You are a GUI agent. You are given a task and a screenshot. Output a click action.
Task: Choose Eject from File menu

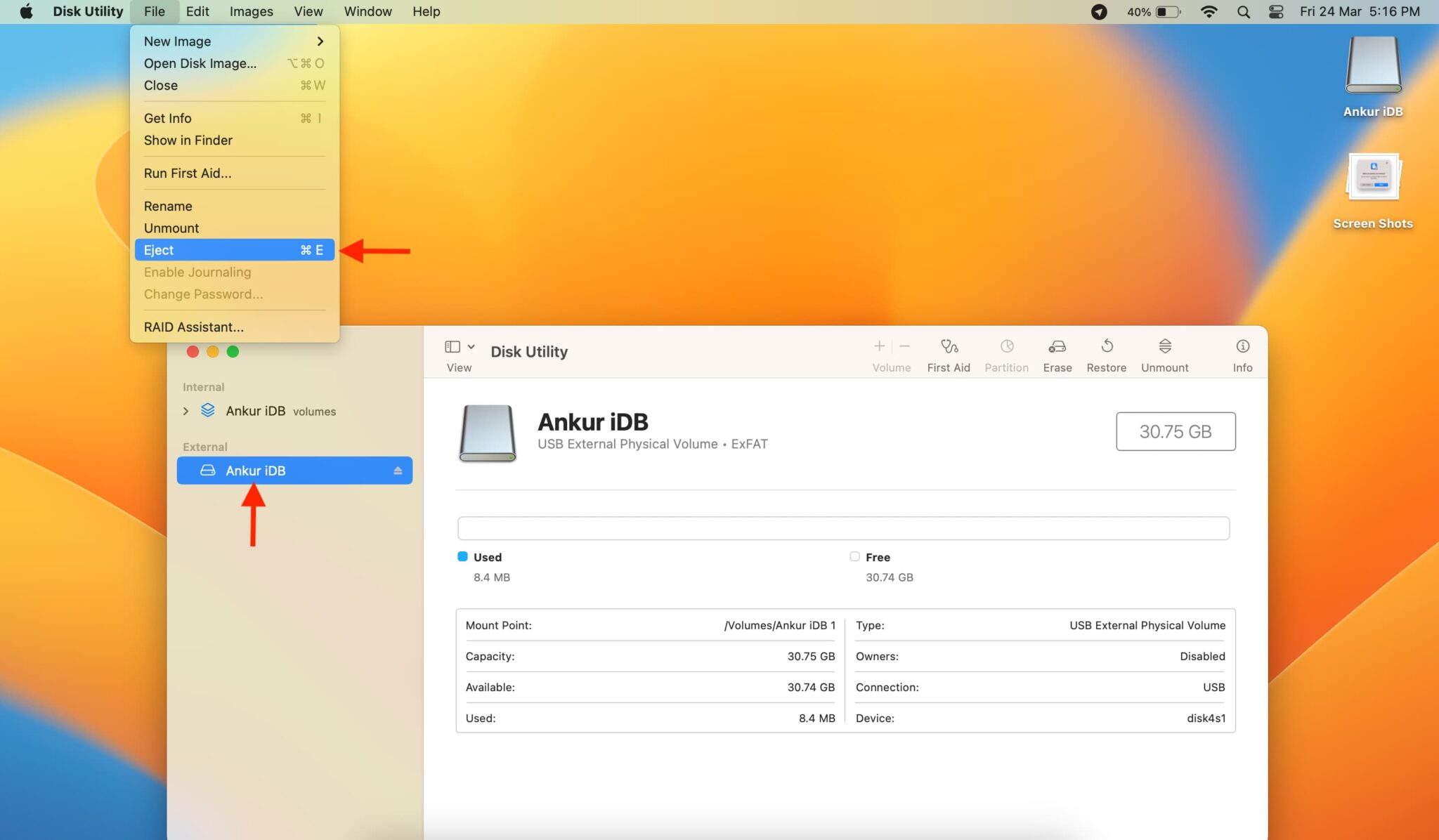[x=235, y=250]
